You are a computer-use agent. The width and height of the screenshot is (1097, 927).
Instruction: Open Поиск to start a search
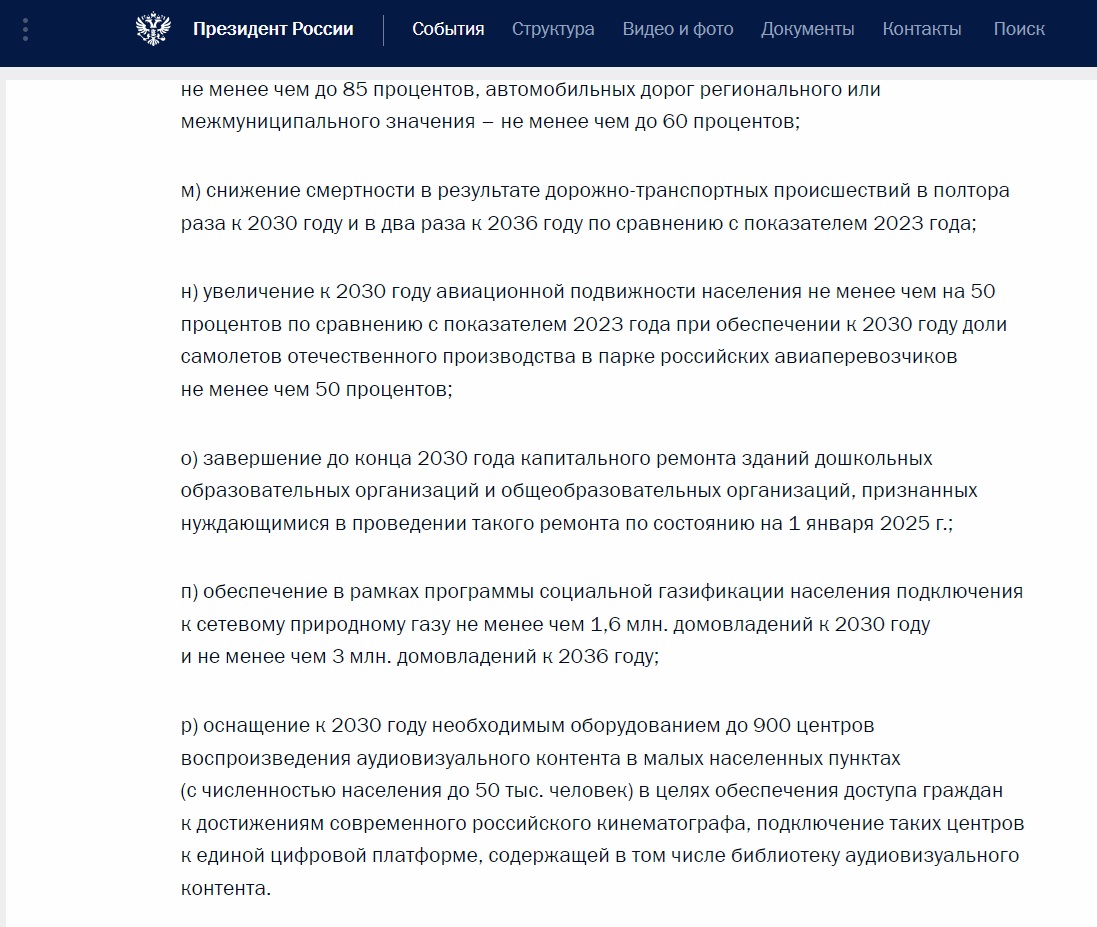[1018, 30]
